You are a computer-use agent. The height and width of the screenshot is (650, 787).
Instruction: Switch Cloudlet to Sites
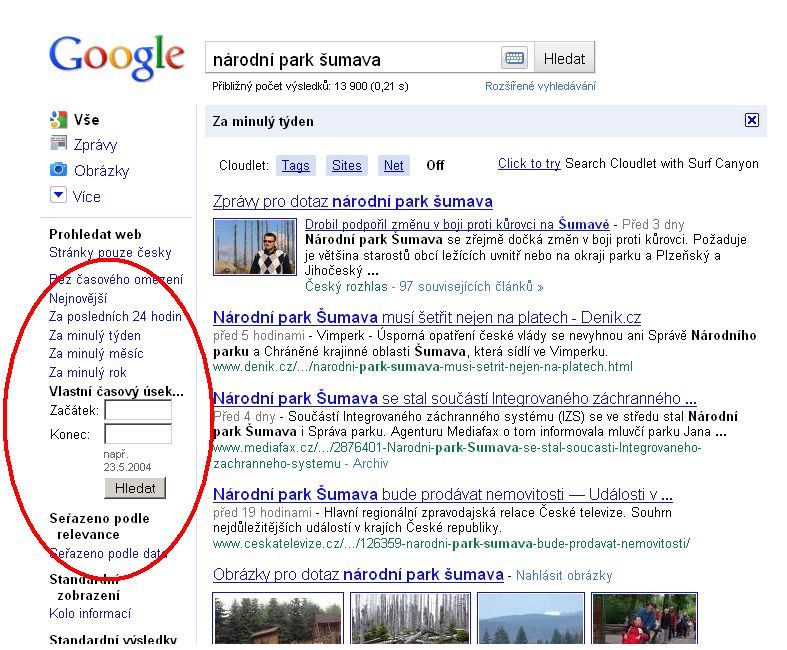point(347,165)
